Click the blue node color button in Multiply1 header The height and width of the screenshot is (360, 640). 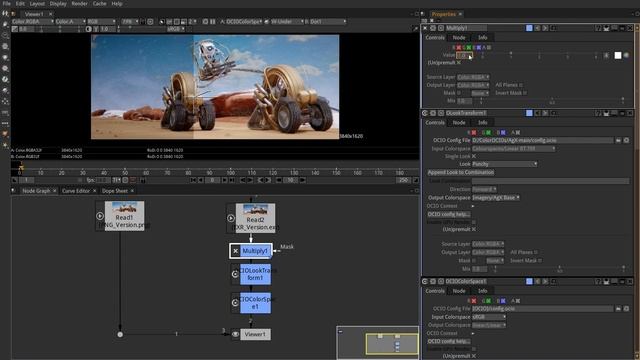click(529, 28)
